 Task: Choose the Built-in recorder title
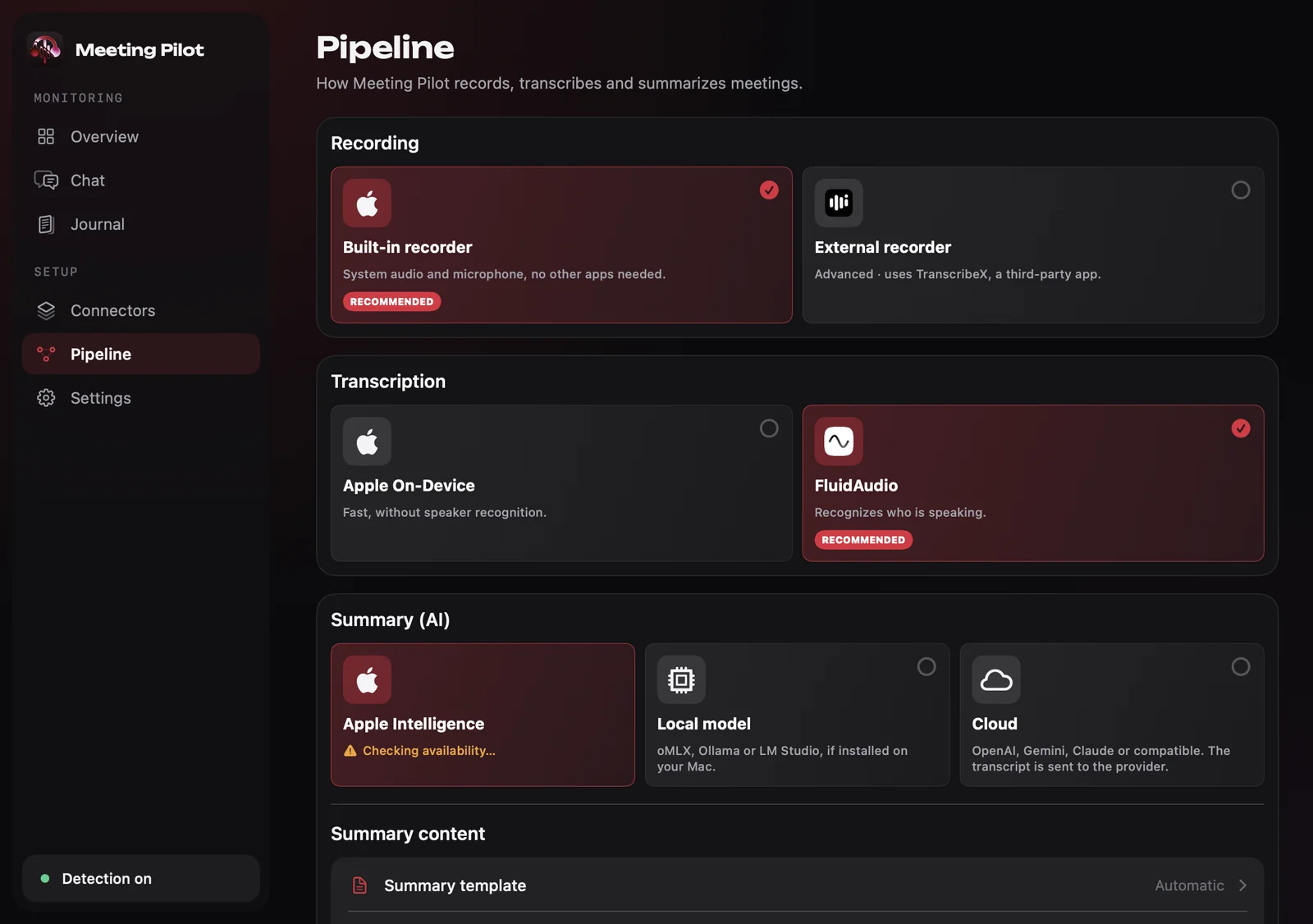point(407,247)
